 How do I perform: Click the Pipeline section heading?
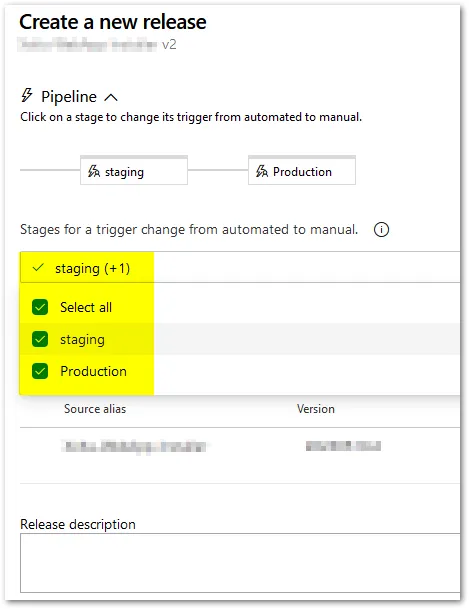[x=69, y=96]
